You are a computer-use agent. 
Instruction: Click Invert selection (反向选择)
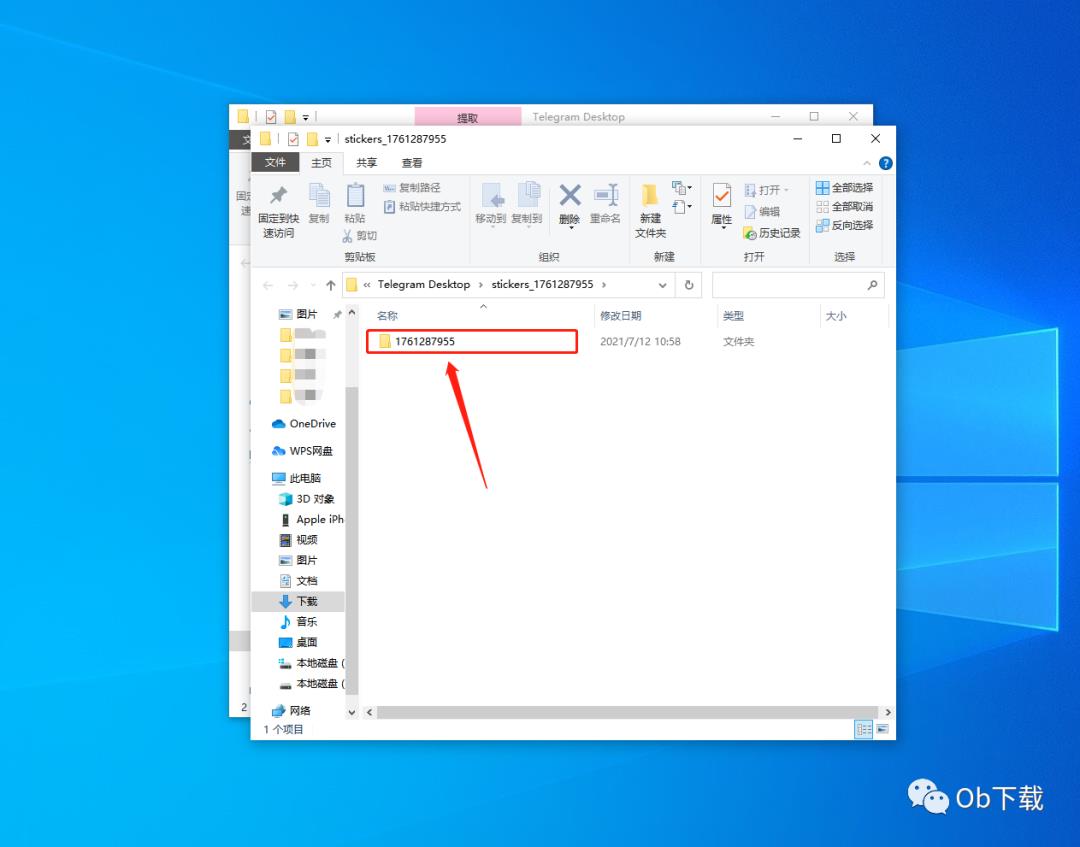pyautogui.click(x=844, y=225)
